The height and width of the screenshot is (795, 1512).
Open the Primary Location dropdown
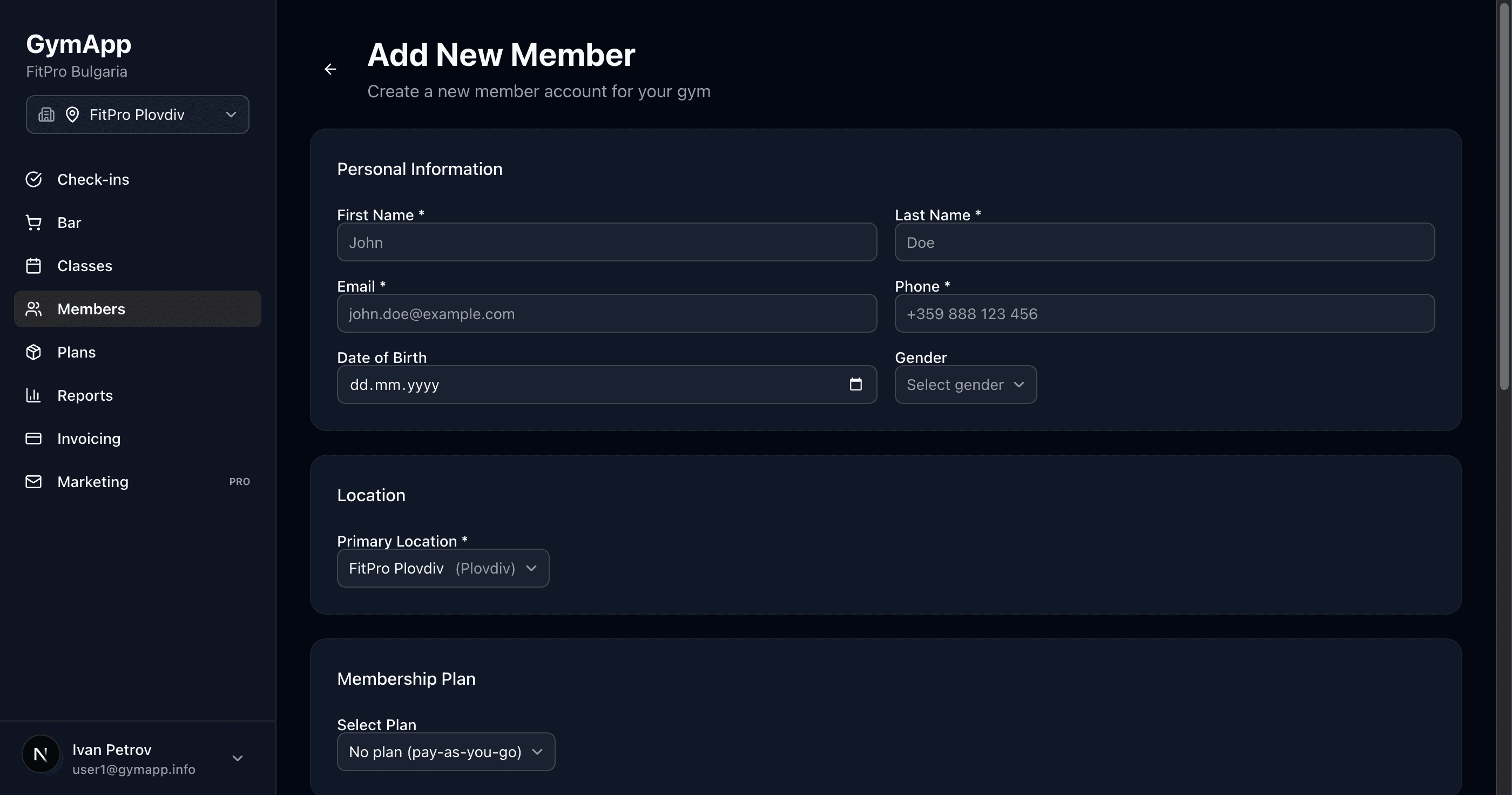pyautogui.click(x=443, y=568)
